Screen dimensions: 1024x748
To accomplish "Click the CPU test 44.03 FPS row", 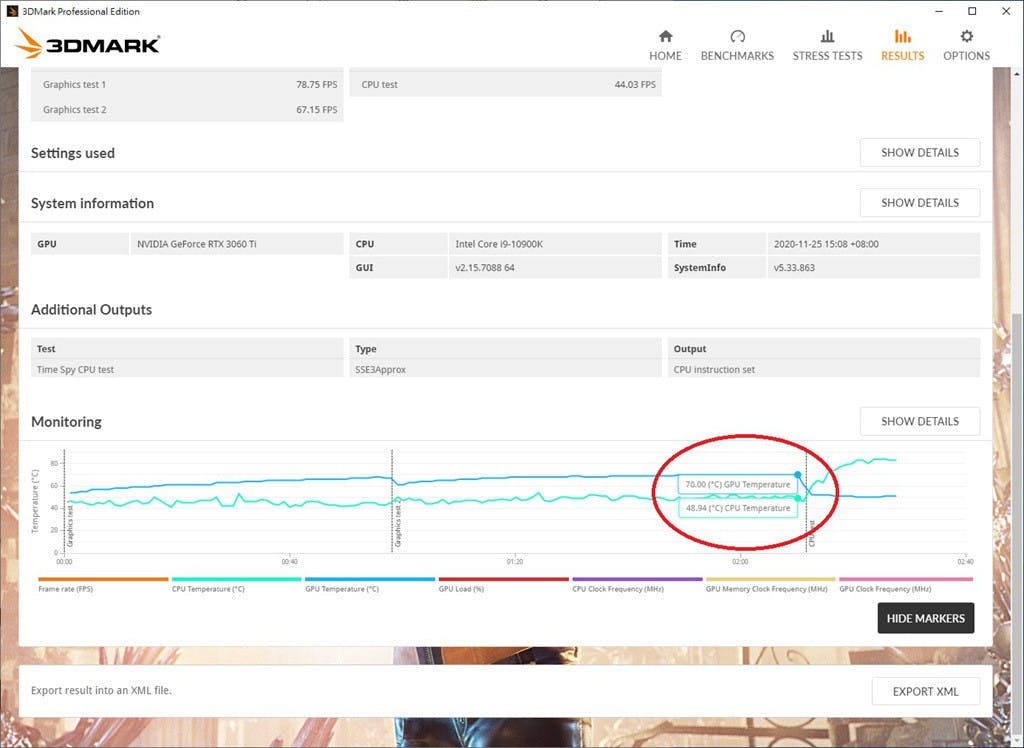I will point(505,84).
